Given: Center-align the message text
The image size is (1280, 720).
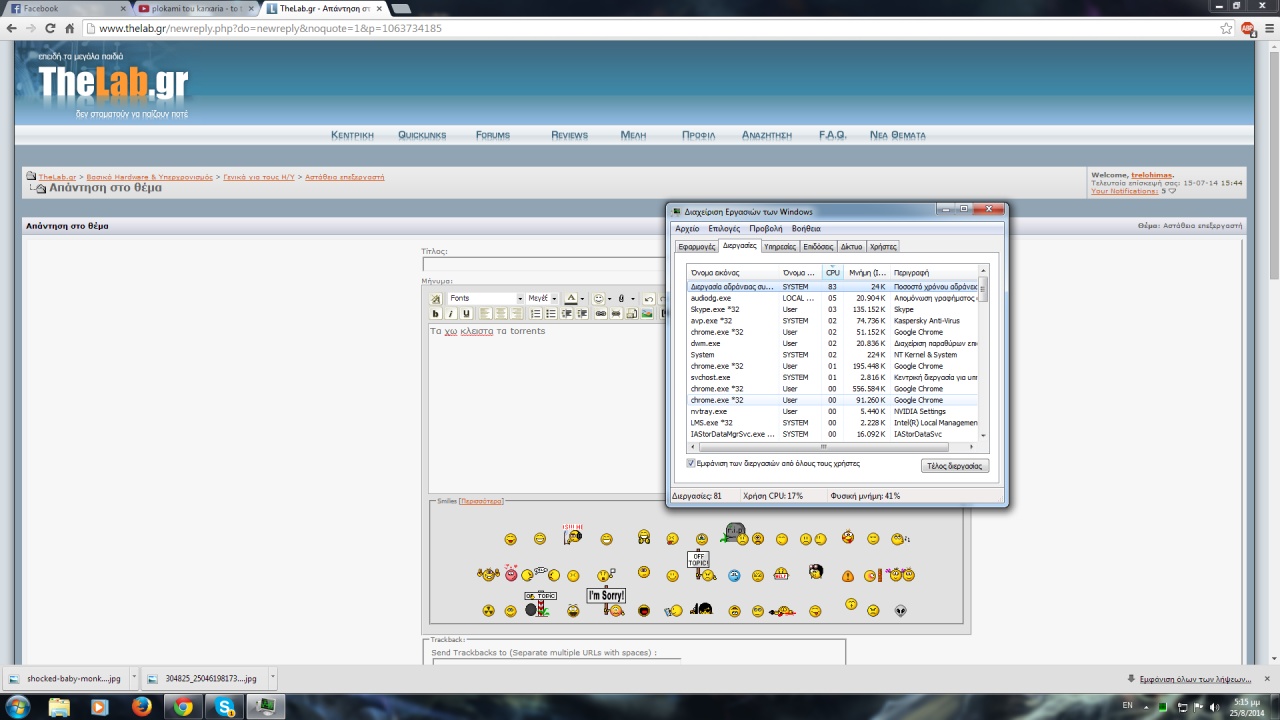Looking at the screenshot, I should pos(501,313).
